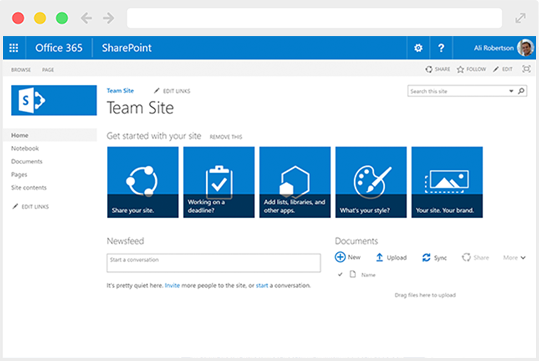Click the start link in the newsfeed message
Viewport: 539px width, 361px height.
262,285
